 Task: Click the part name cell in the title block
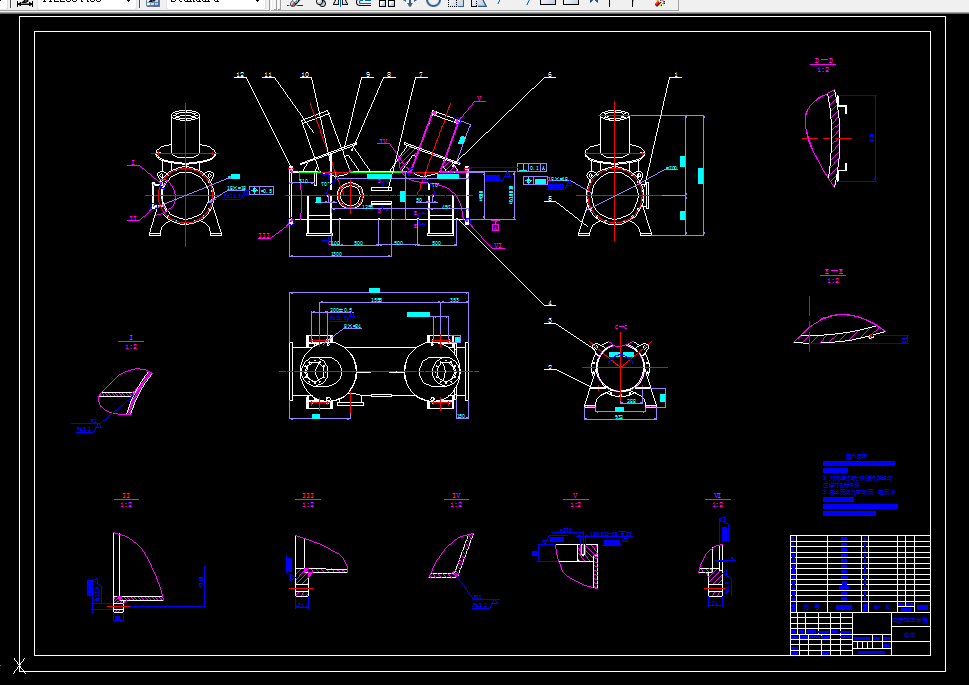[910, 635]
